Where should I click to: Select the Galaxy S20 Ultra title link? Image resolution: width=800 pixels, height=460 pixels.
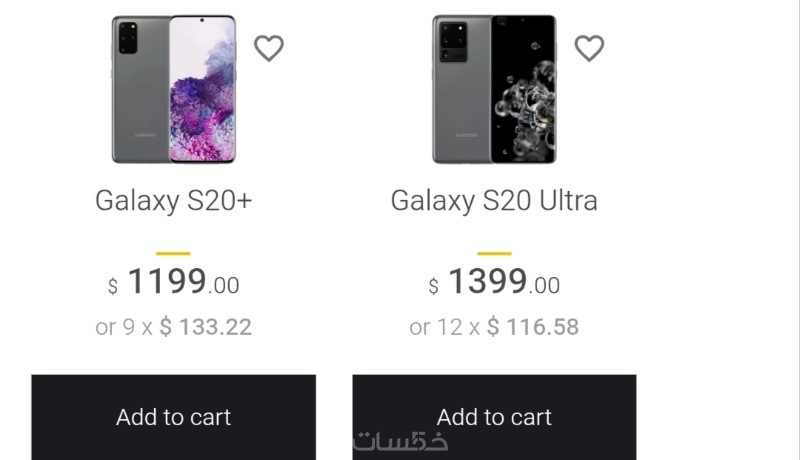pos(494,200)
